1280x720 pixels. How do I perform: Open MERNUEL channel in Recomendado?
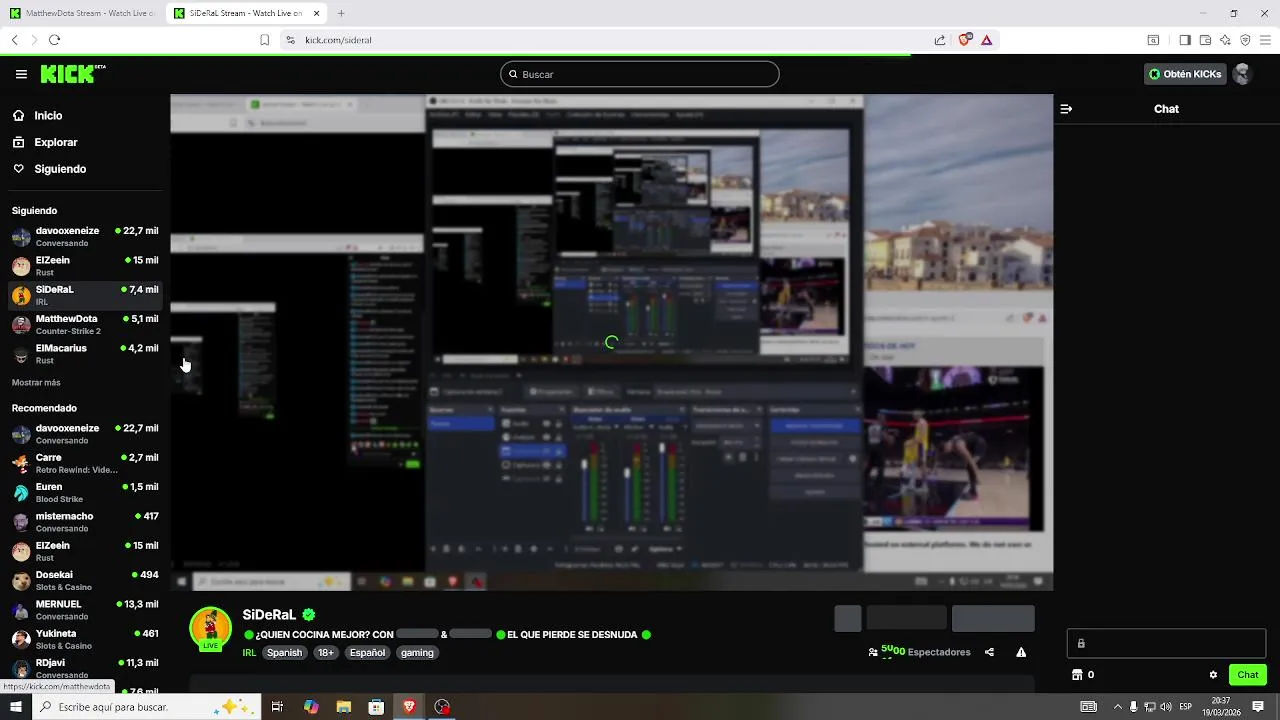pos(85,610)
